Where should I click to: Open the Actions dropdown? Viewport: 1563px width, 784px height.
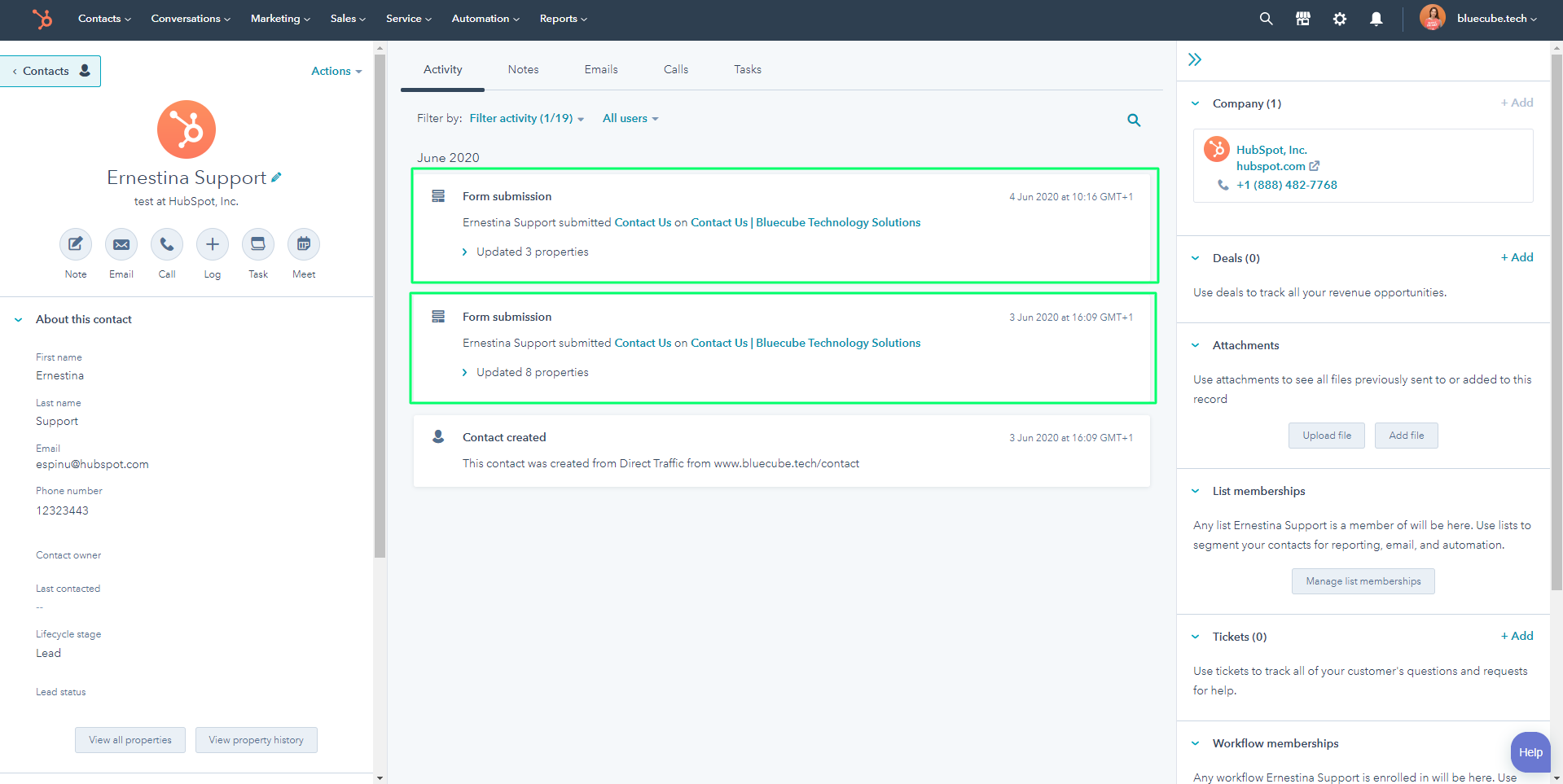pyautogui.click(x=336, y=71)
